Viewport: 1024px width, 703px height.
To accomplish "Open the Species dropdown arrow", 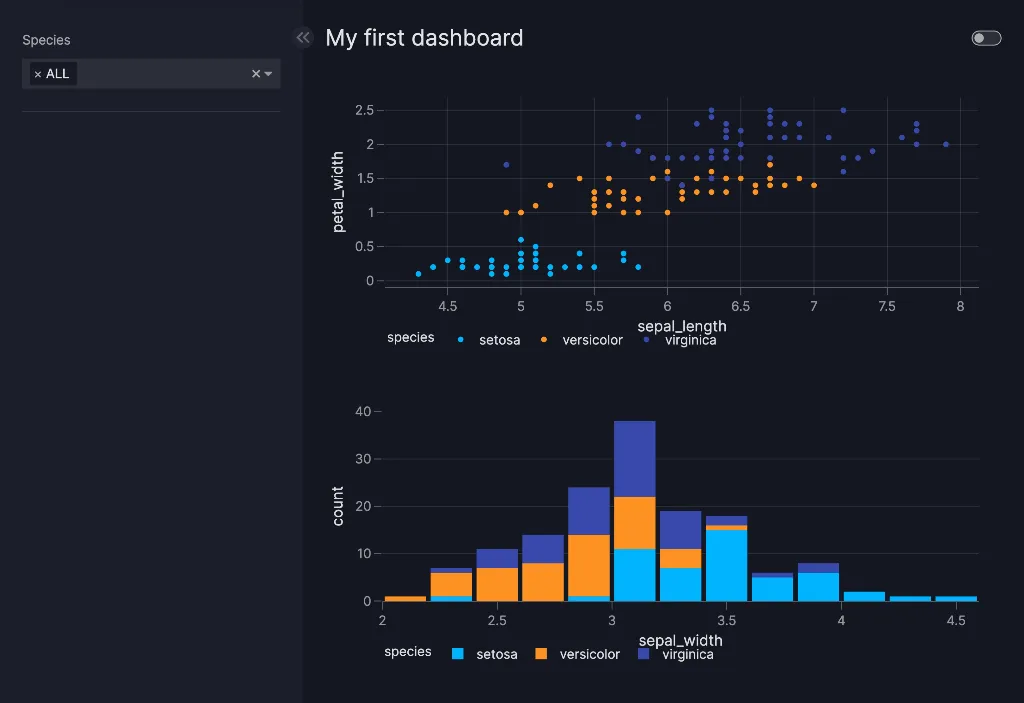I will [x=268, y=74].
